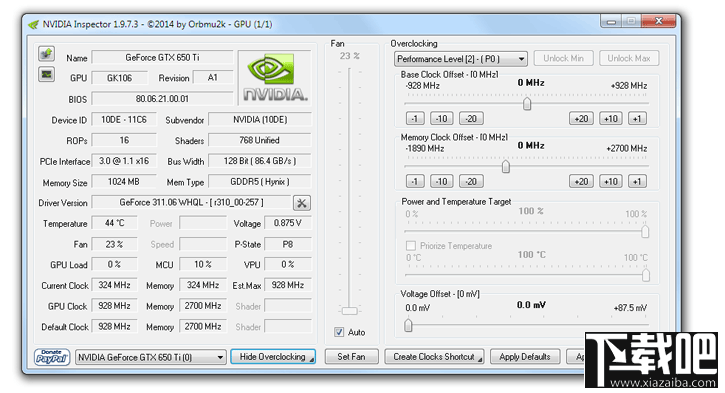725x393 pixels.
Task: Click Base Clock Offset -20 button
Action: [471, 118]
